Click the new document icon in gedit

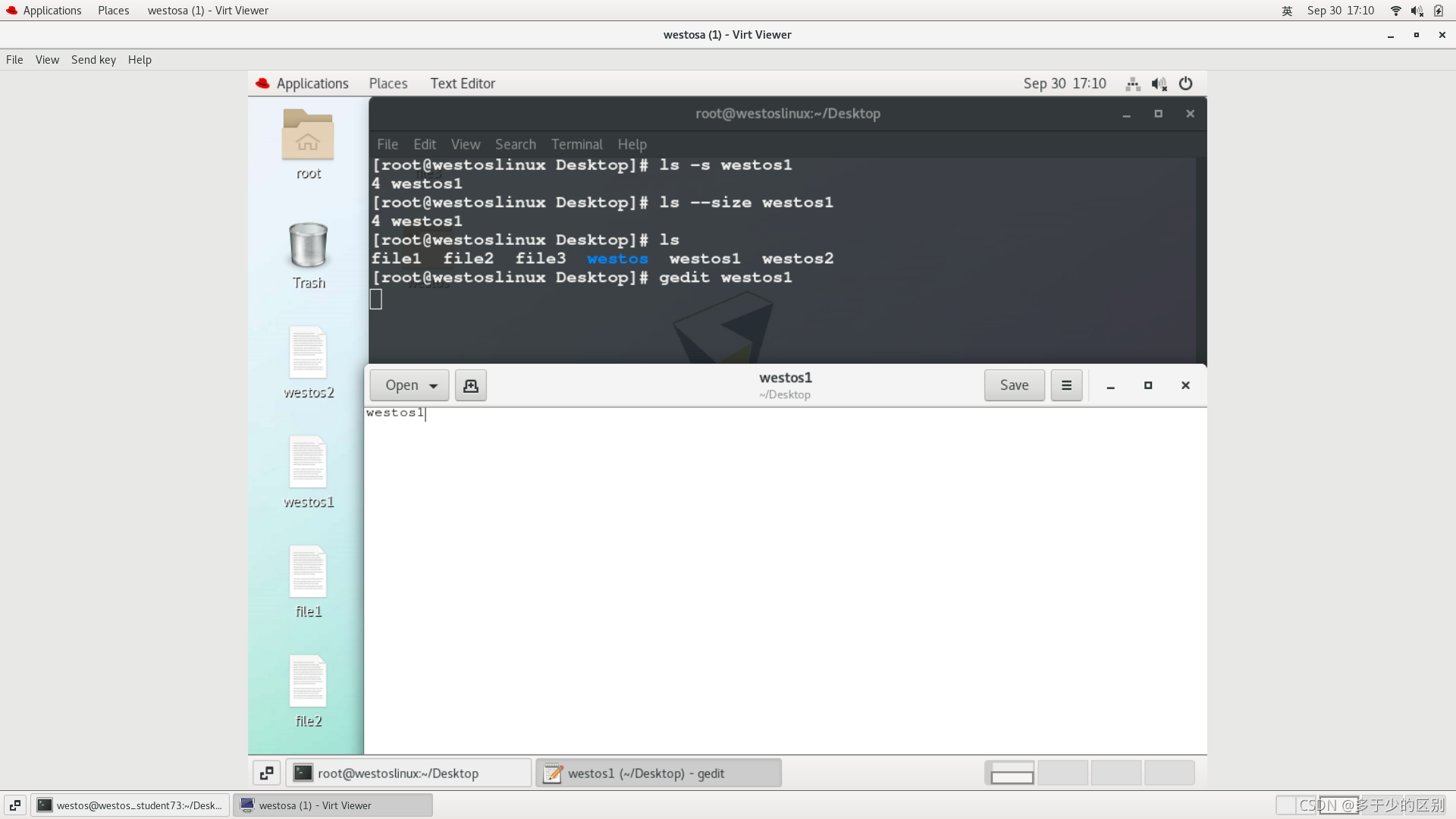pos(470,385)
